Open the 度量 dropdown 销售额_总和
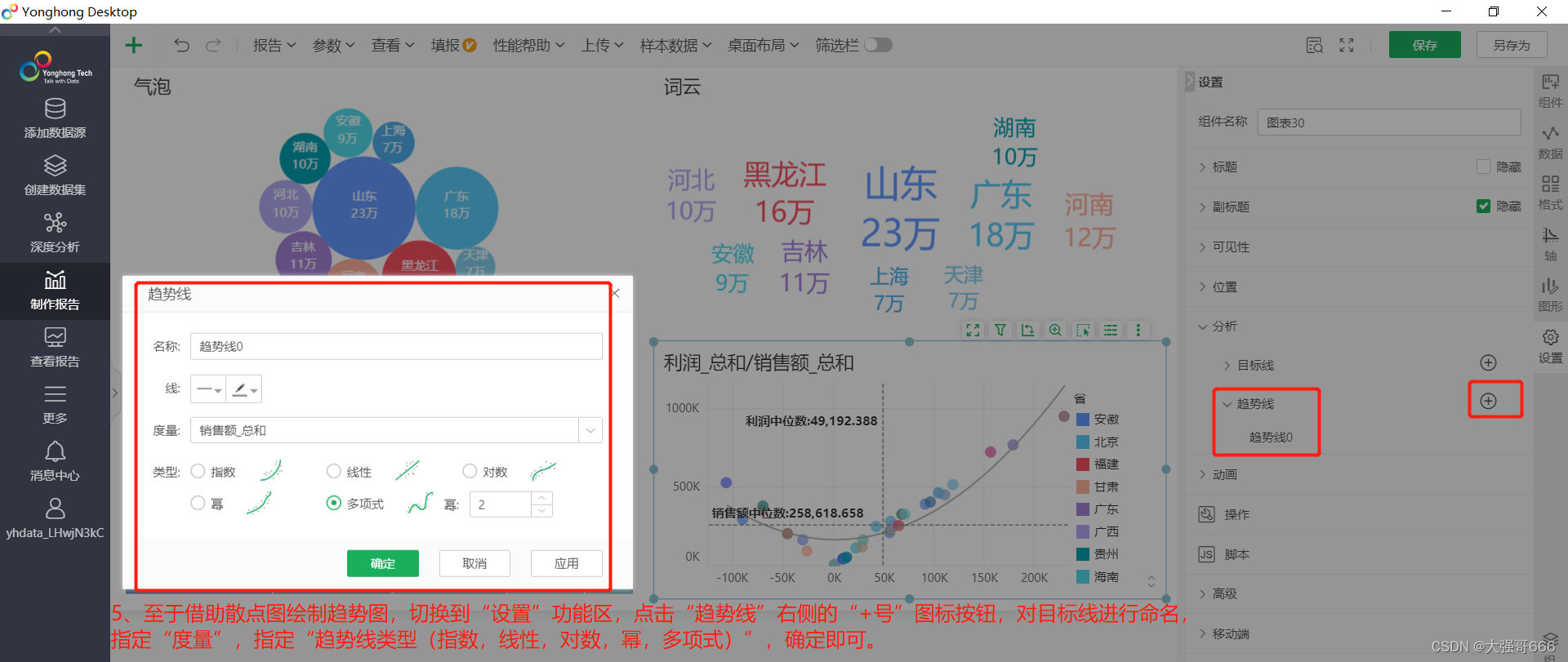The height and width of the screenshot is (662, 1568). click(x=396, y=430)
